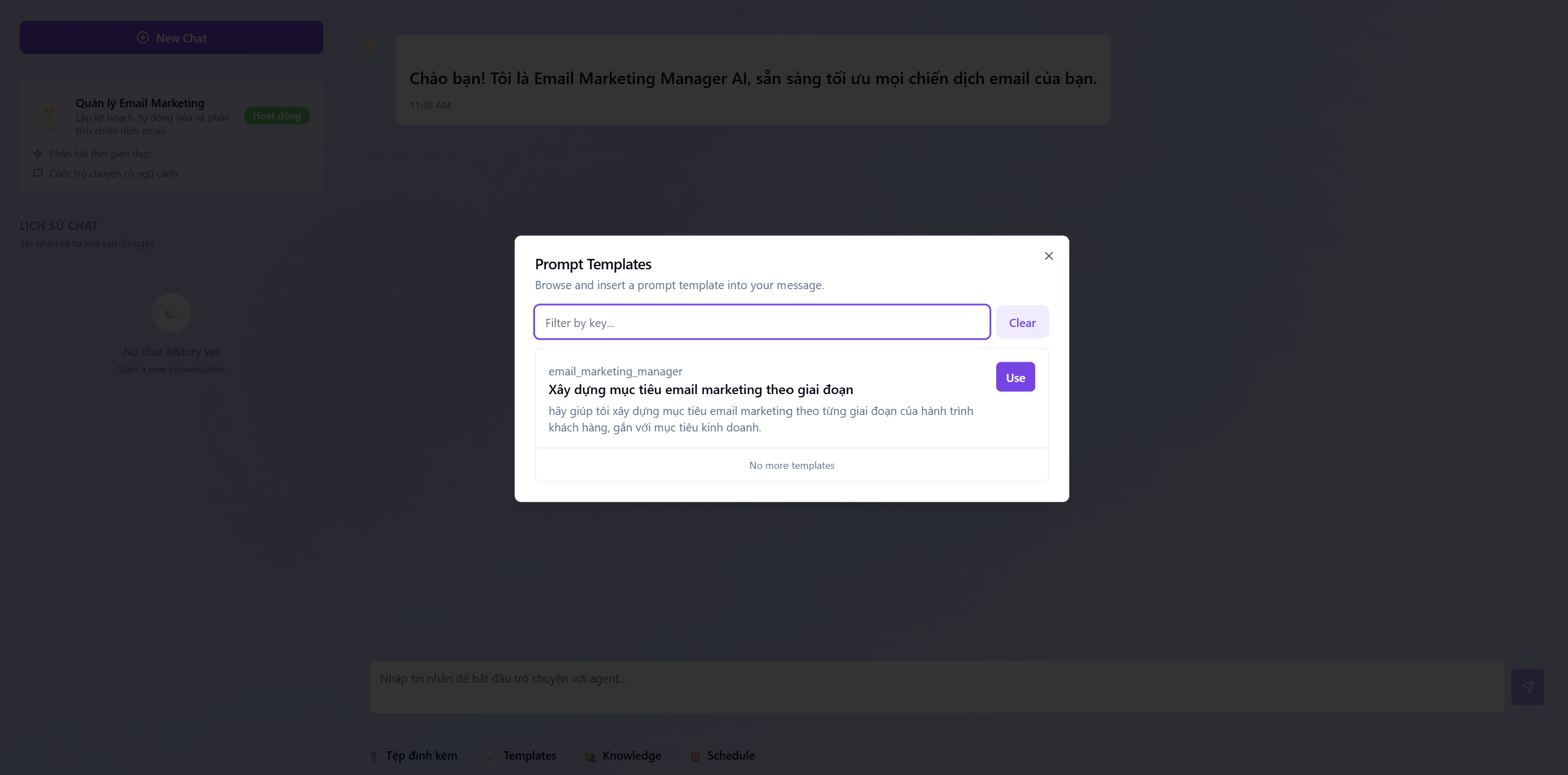This screenshot has width=1568, height=775.
Task: Click the Prompt Templates dialog title
Action: click(593, 264)
